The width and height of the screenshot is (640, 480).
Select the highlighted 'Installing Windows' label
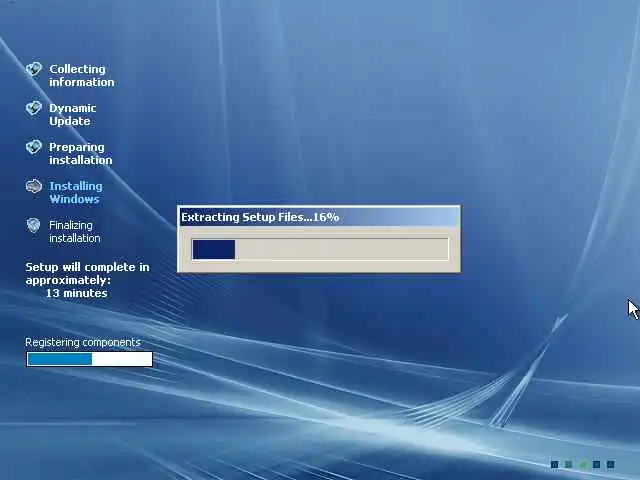pyautogui.click(x=76, y=192)
